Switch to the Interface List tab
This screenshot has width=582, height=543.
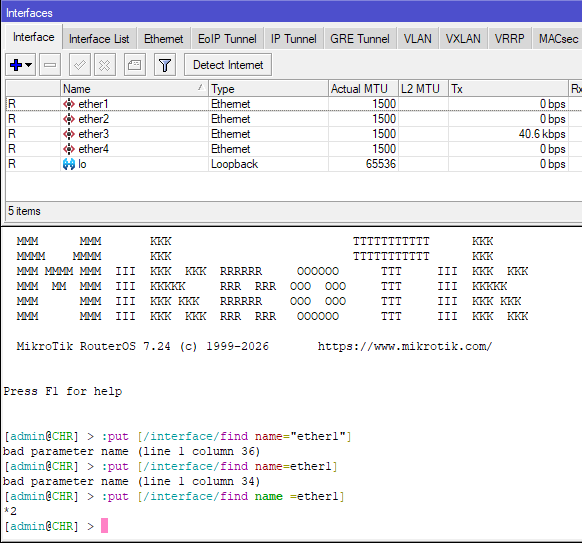(99, 39)
